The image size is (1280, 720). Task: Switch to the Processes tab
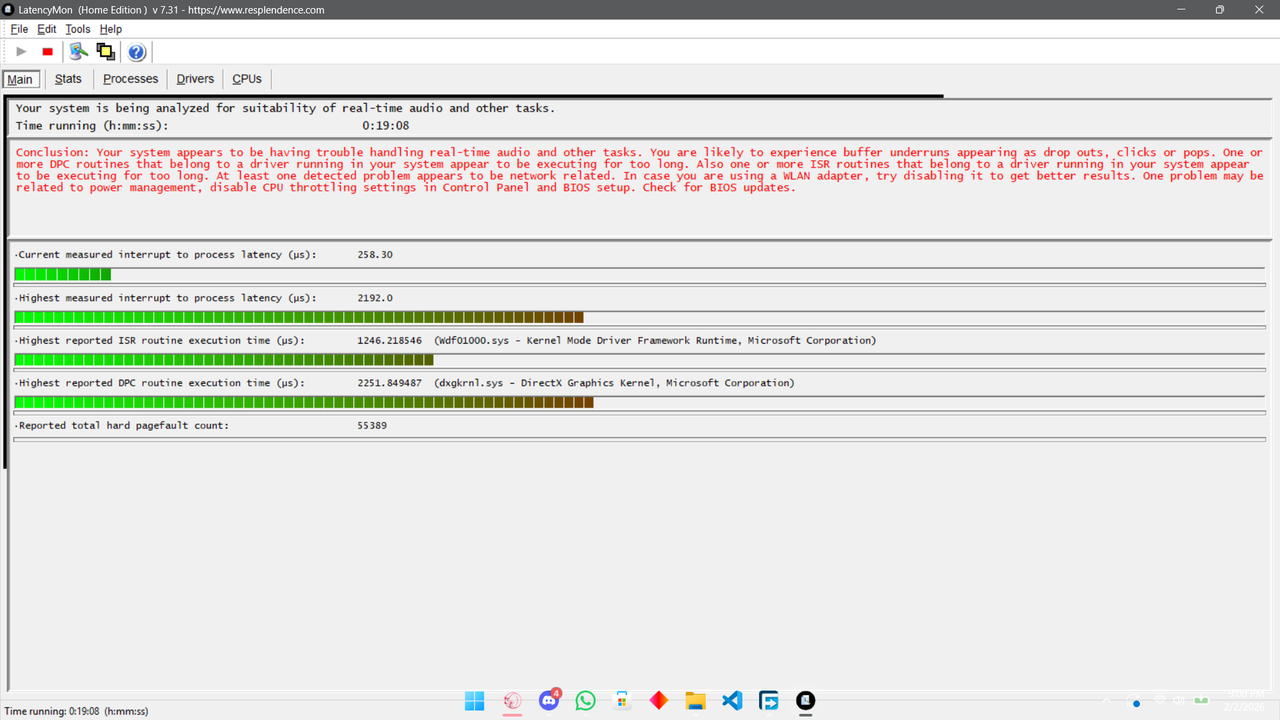pyautogui.click(x=131, y=79)
